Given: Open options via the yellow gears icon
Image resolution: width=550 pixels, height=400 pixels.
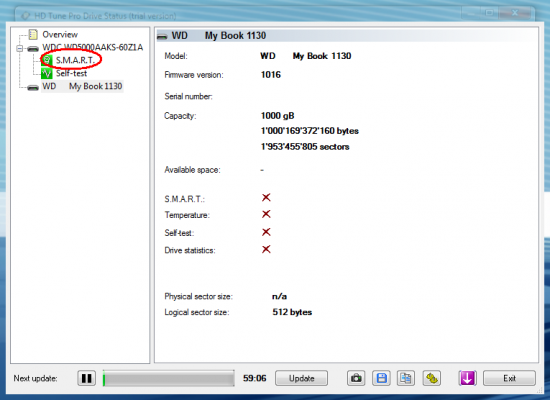Looking at the screenshot, I should pyautogui.click(x=432, y=378).
